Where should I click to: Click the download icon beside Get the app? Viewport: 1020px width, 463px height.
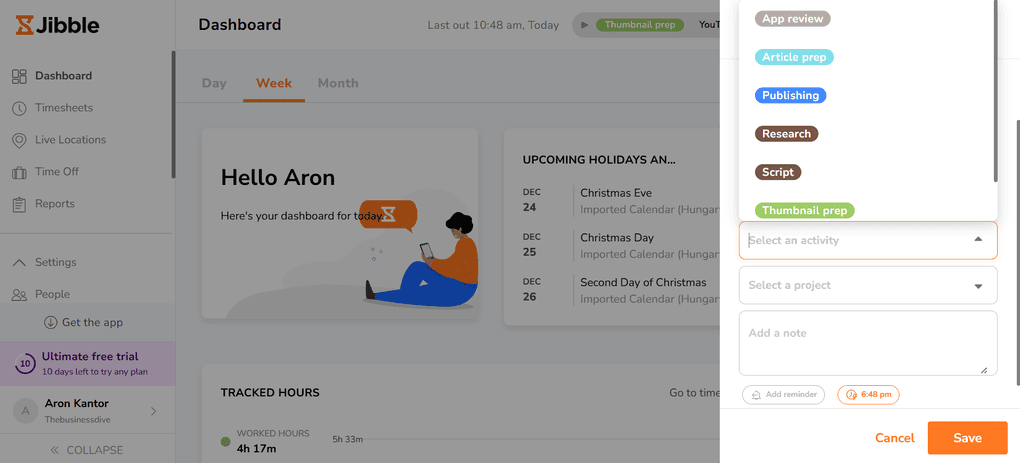tap(50, 323)
